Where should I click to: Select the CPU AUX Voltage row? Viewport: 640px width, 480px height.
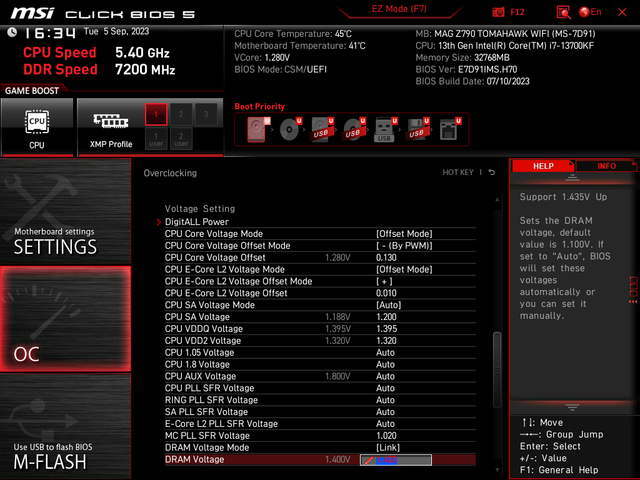point(320,376)
